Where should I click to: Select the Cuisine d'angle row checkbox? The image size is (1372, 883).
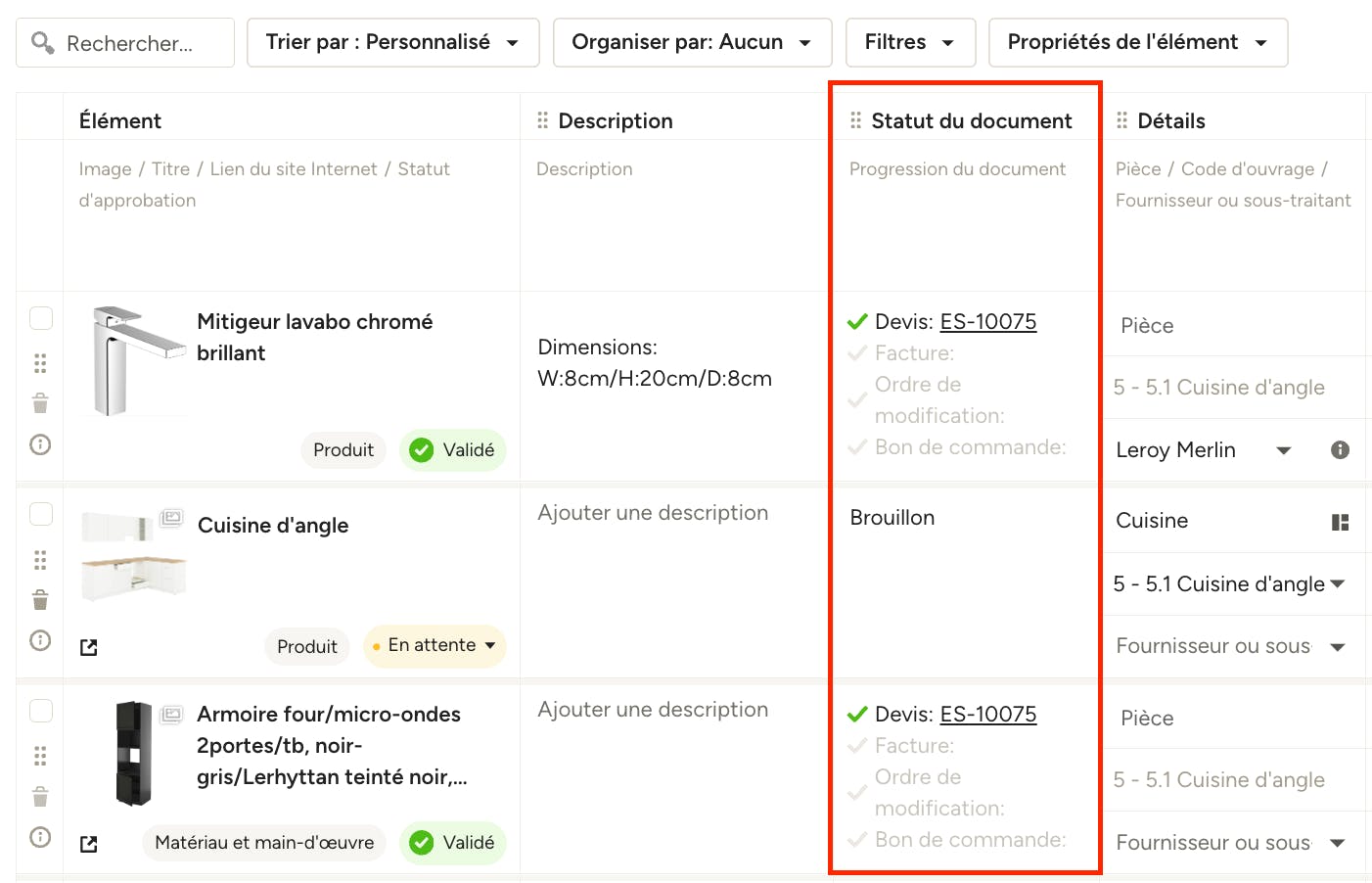[41, 514]
